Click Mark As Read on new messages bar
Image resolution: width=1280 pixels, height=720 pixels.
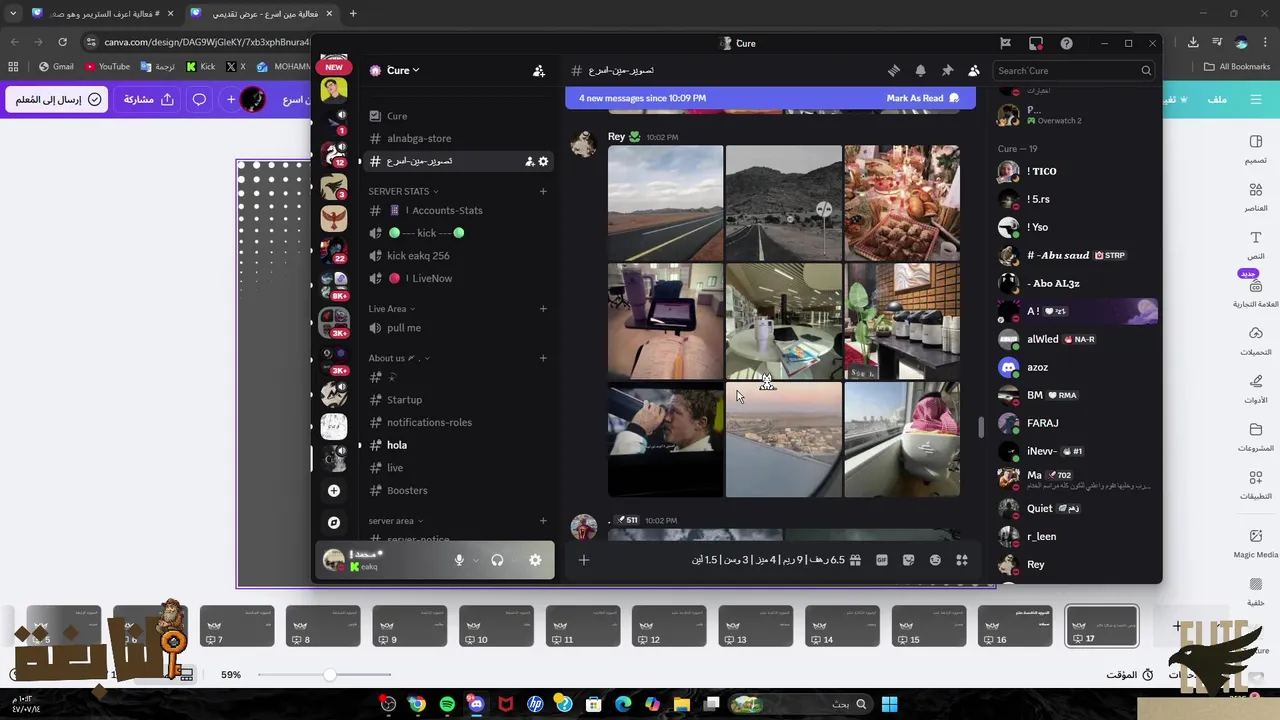tap(922, 98)
